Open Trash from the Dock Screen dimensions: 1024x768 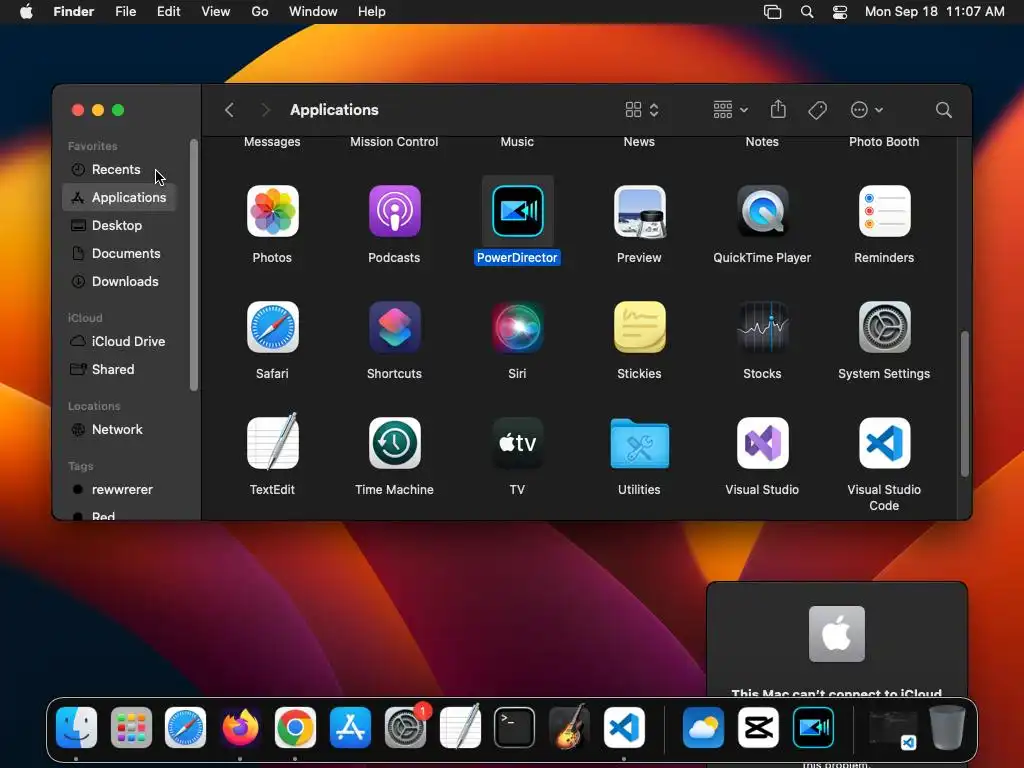(947, 727)
